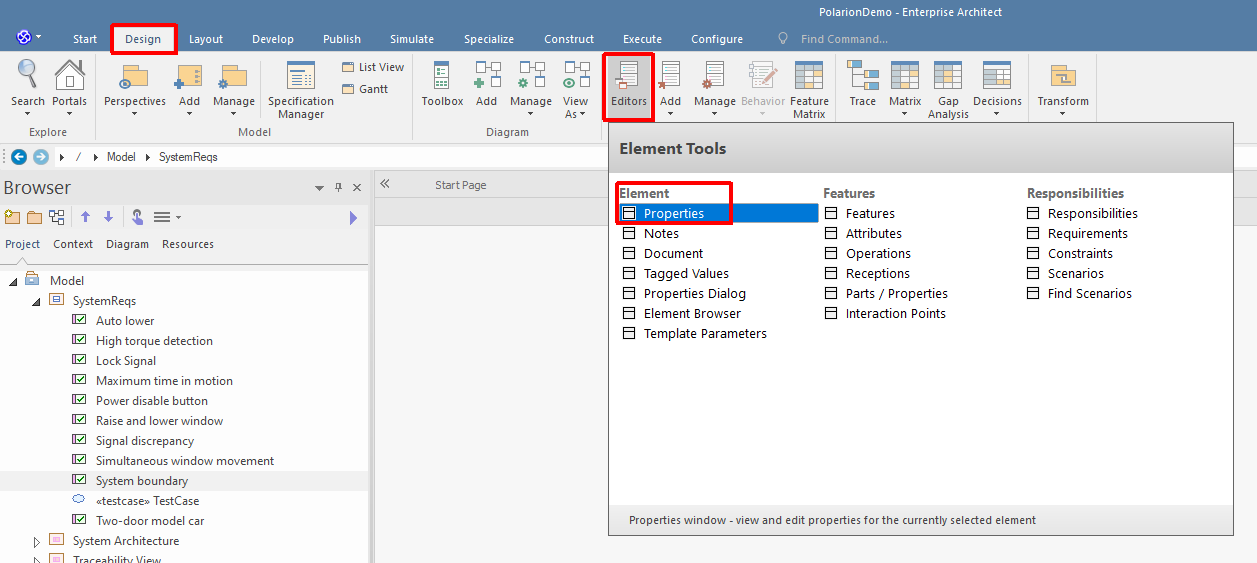Click the Portals house icon

pos(69,76)
